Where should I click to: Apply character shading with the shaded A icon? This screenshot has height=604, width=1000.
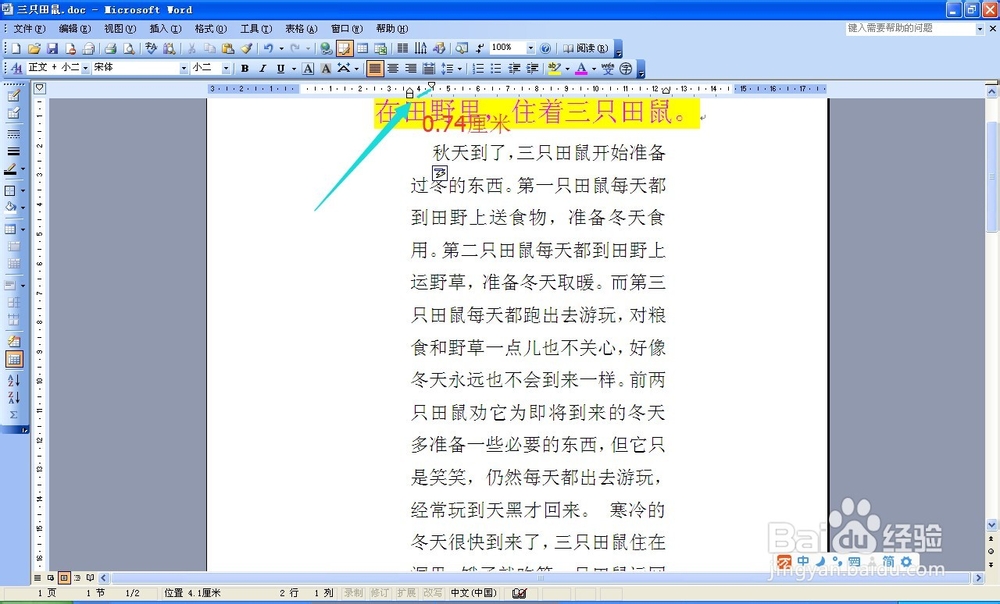click(326, 68)
